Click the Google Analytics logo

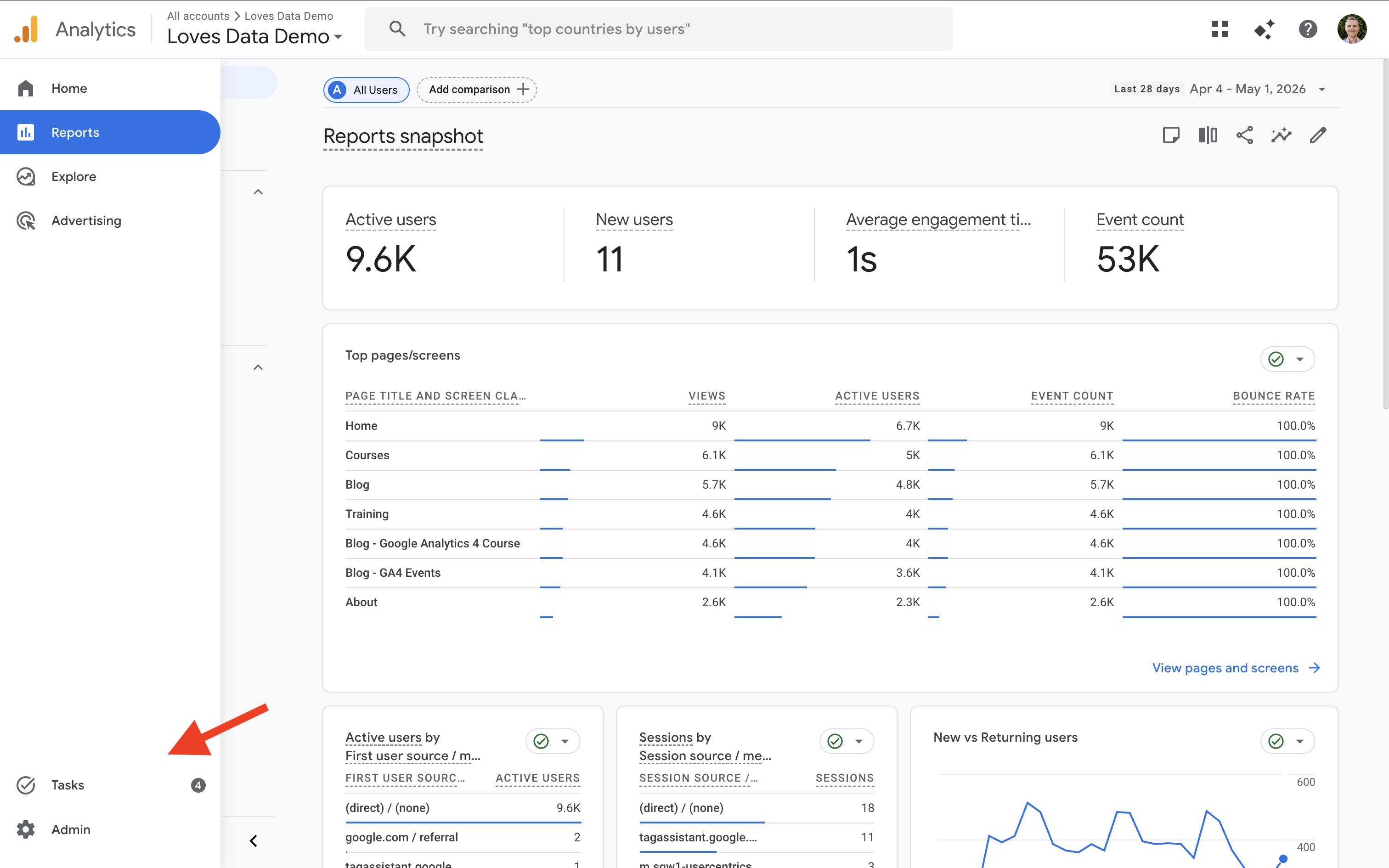pyautogui.click(x=26, y=29)
